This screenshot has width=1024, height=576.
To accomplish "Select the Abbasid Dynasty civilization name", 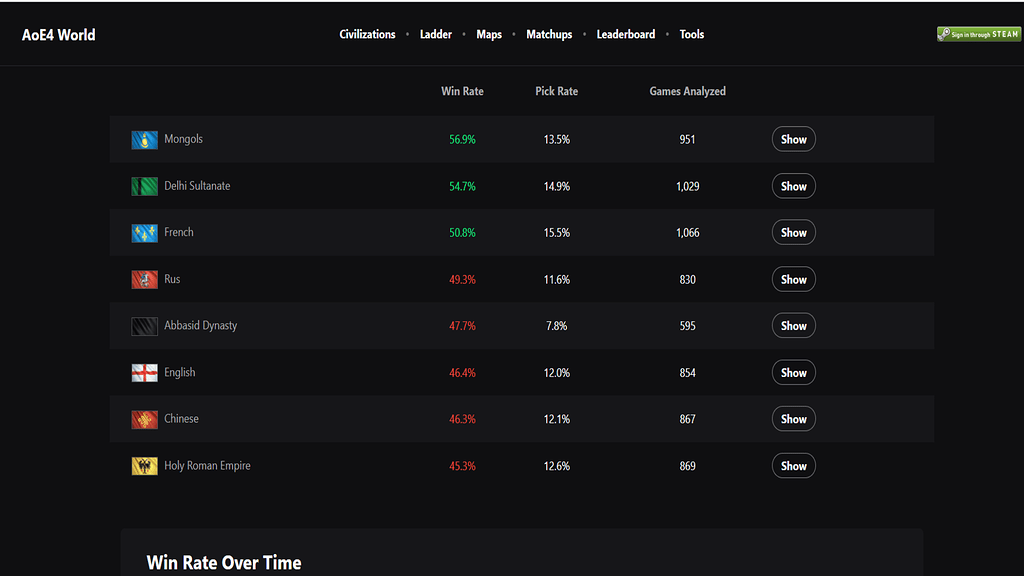I will click(x=200, y=326).
